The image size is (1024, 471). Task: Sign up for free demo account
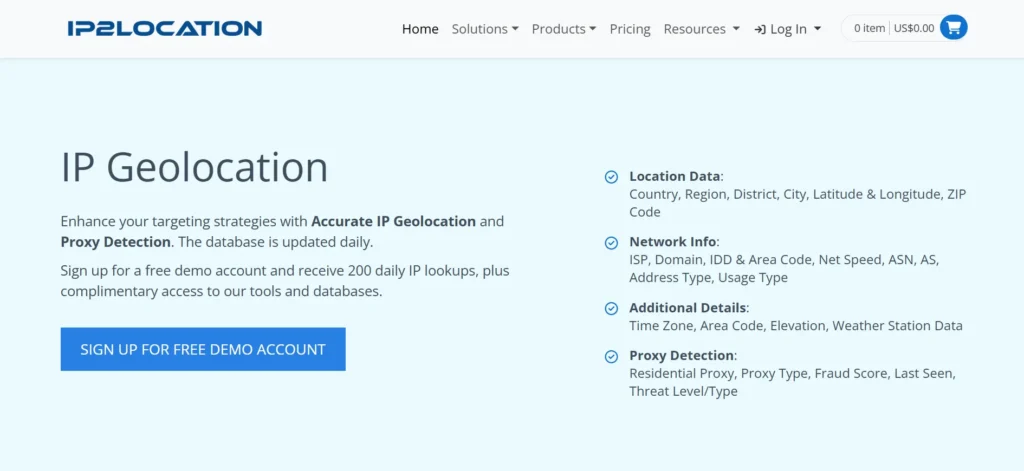[203, 349]
